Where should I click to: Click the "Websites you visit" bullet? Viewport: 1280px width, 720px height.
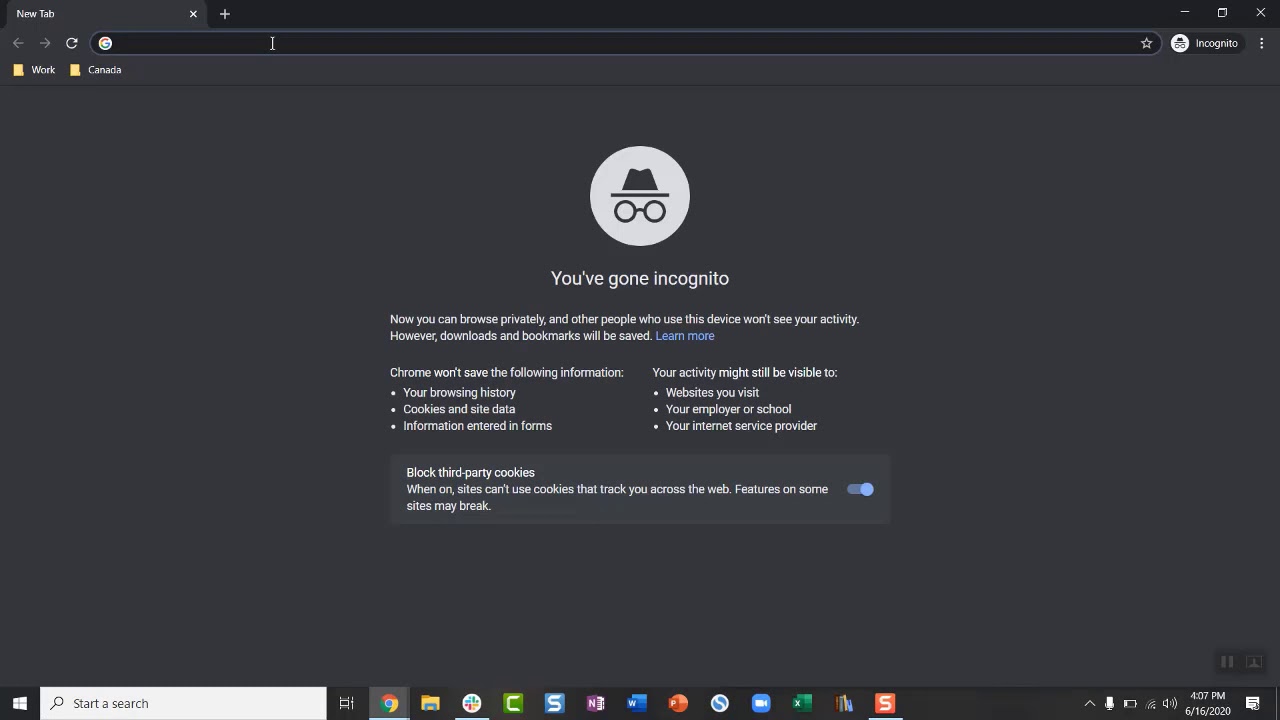click(x=712, y=393)
